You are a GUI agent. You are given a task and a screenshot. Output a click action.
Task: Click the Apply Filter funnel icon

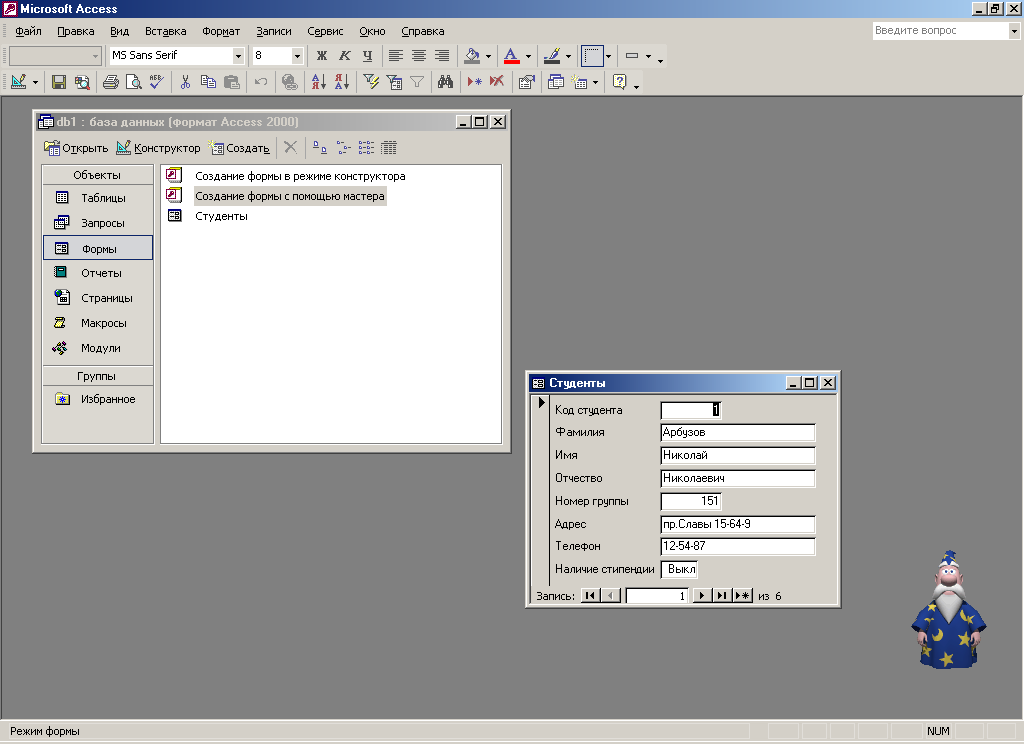[x=417, y=82]
